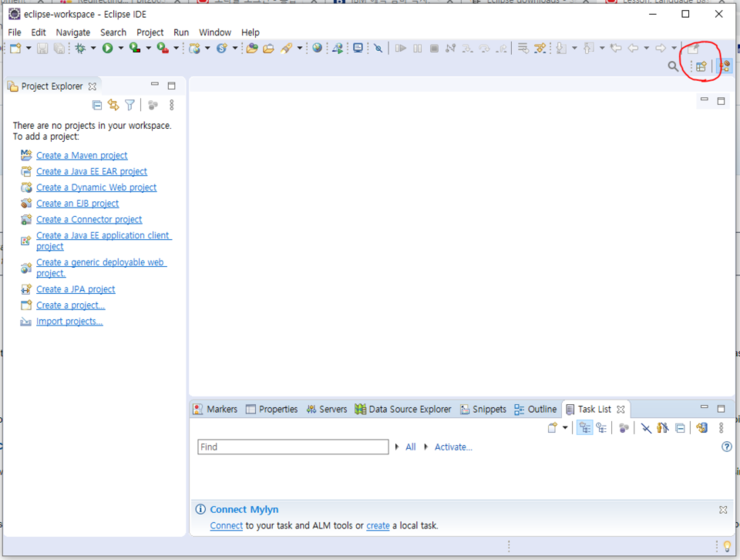Click the Open Type icon
Viewport: 740px width, 560px height.
point(252,48)
